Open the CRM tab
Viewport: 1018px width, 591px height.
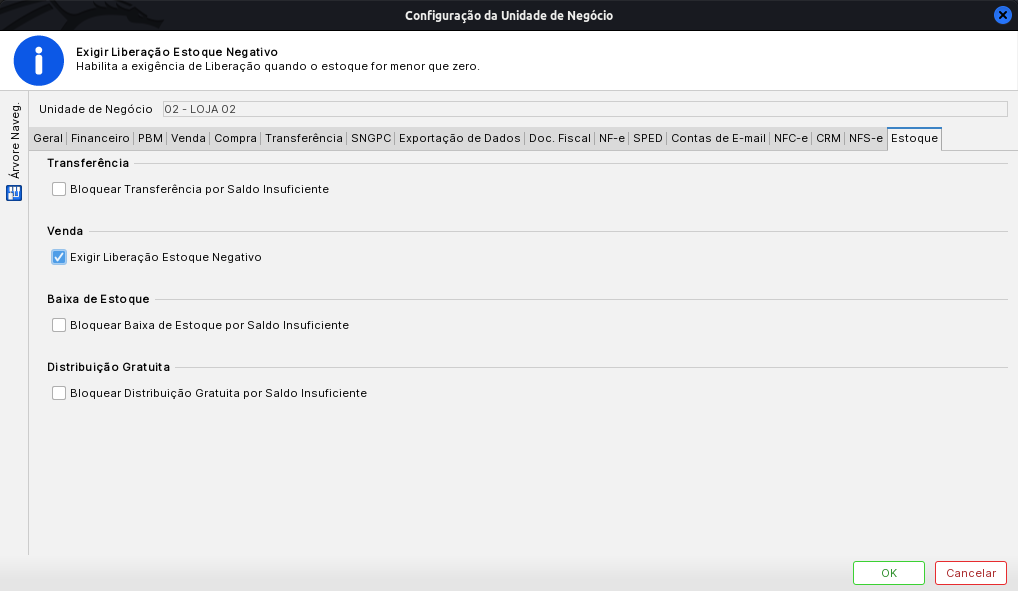(828, 138)
